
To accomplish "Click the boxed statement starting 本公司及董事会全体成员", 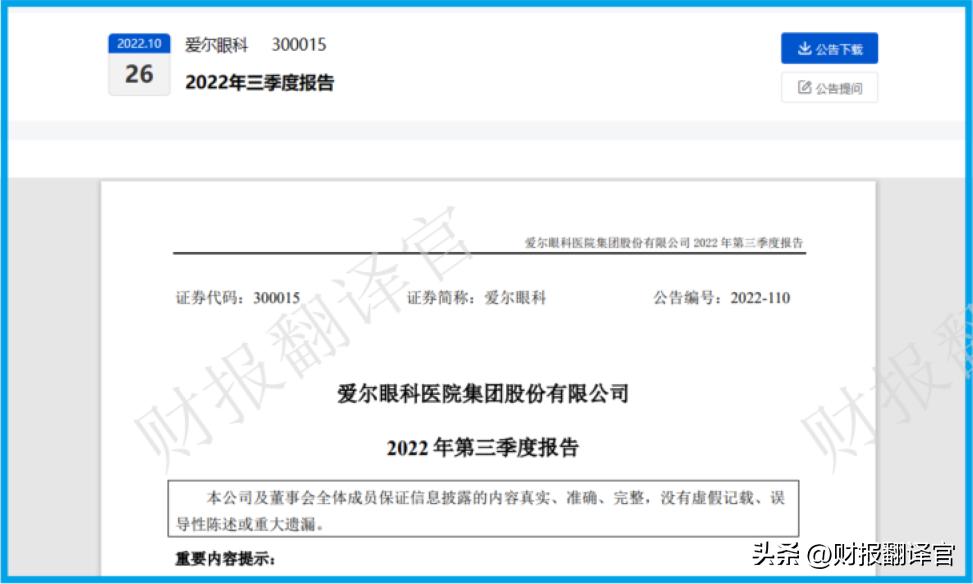I will 483,509.
